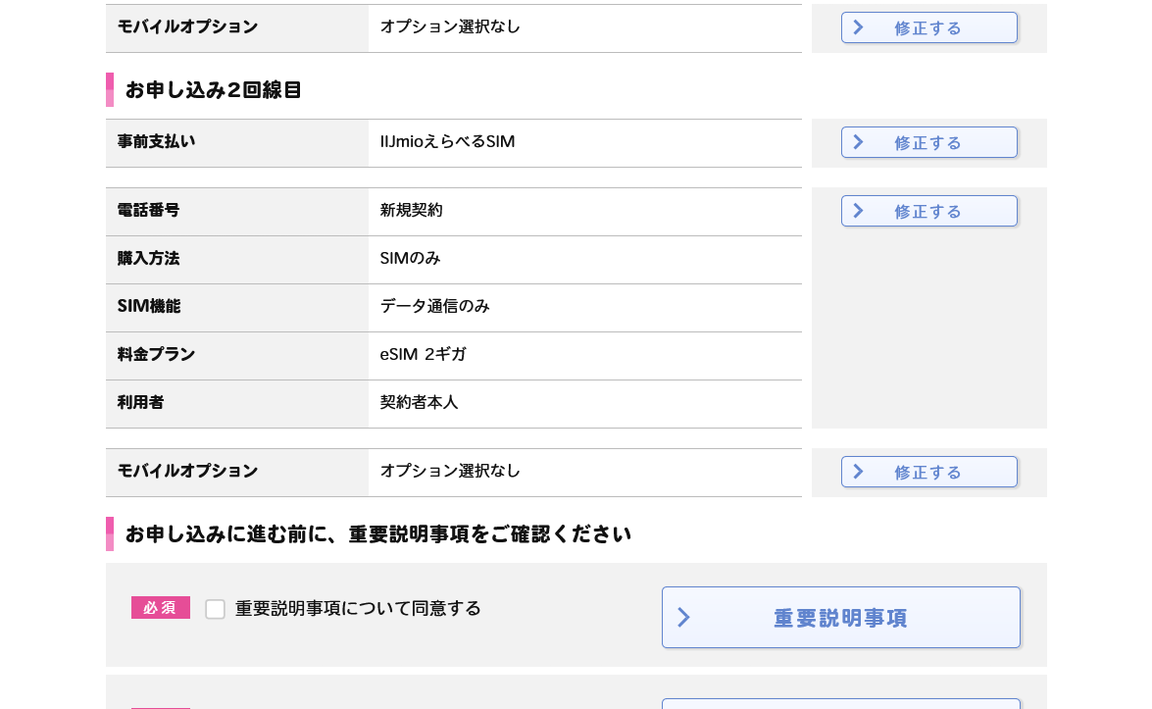Click the データ通信のみ value in SIM機能
The width and height of the screenshot is (1152, 709).
point(434,306)
